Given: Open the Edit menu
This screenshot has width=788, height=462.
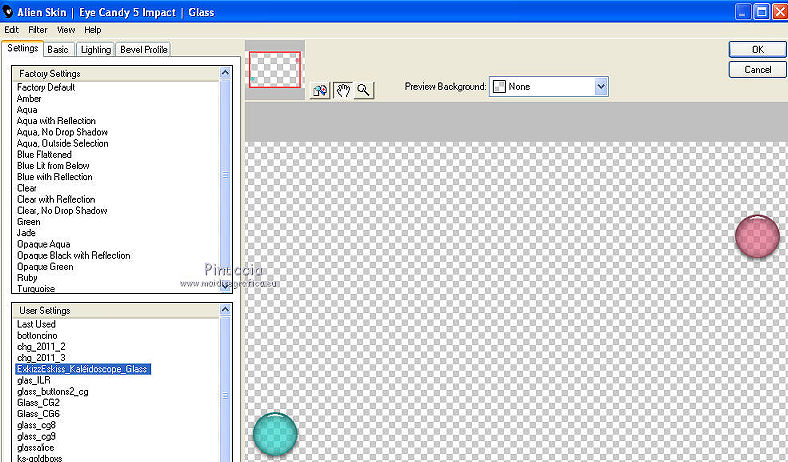Looking at the screenshot, I should (12, 30).
